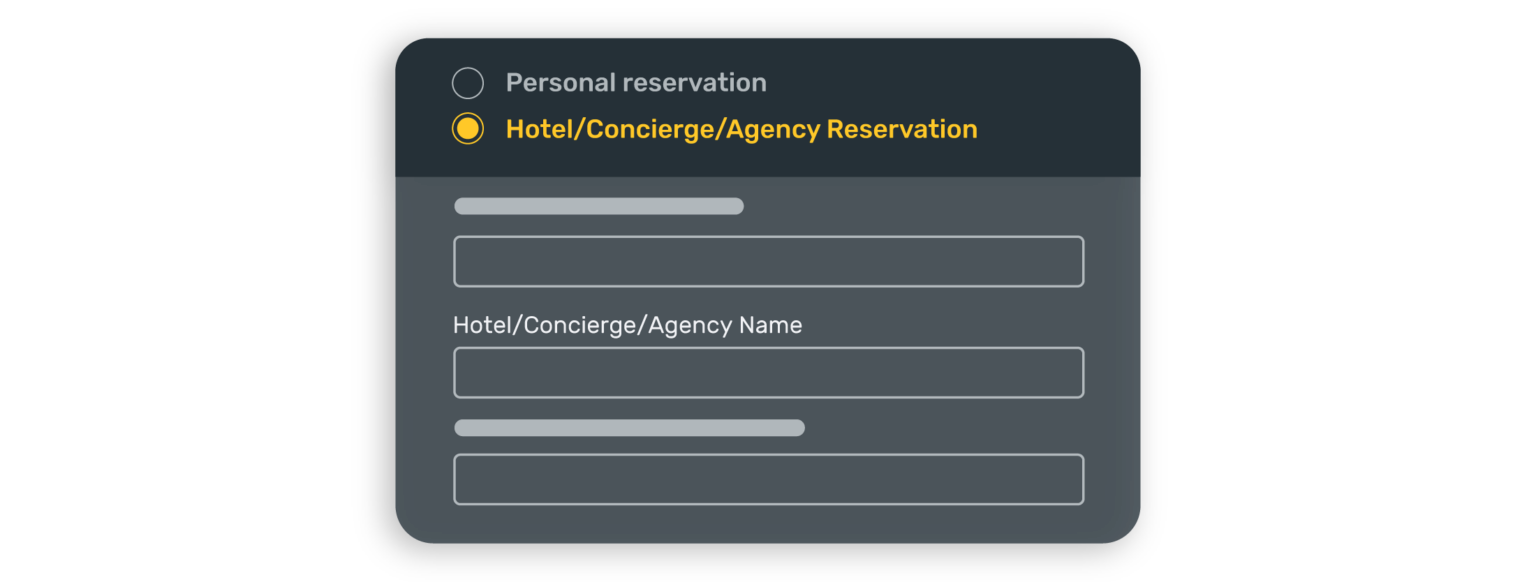Select the Hotel/Concierge/Agency Reservation radio button
1536x582 pixels.
(468, 129)
